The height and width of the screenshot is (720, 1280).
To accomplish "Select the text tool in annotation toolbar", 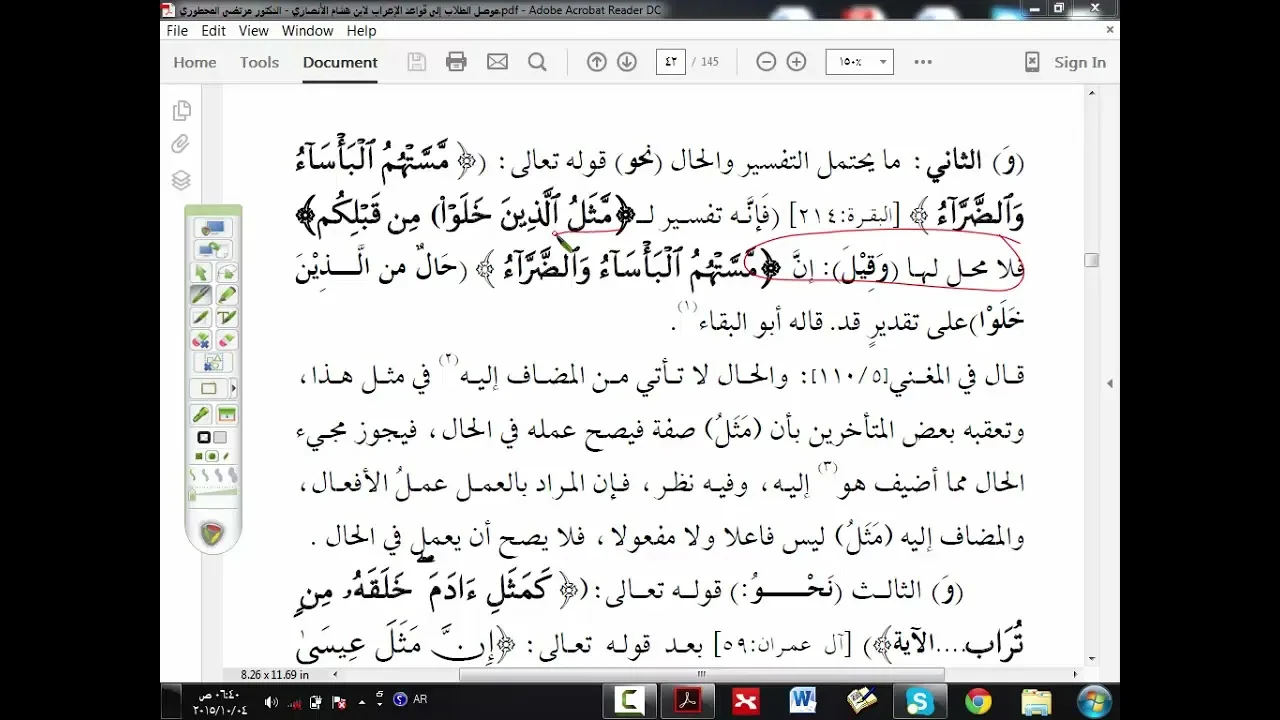I will [x=227, y=318].
